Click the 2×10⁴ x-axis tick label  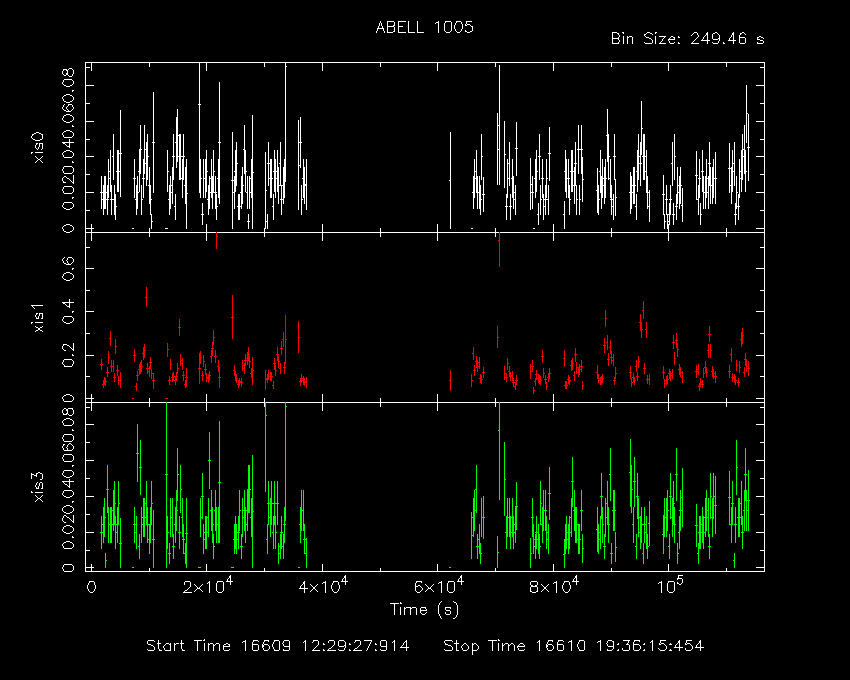tap(208, 586)
